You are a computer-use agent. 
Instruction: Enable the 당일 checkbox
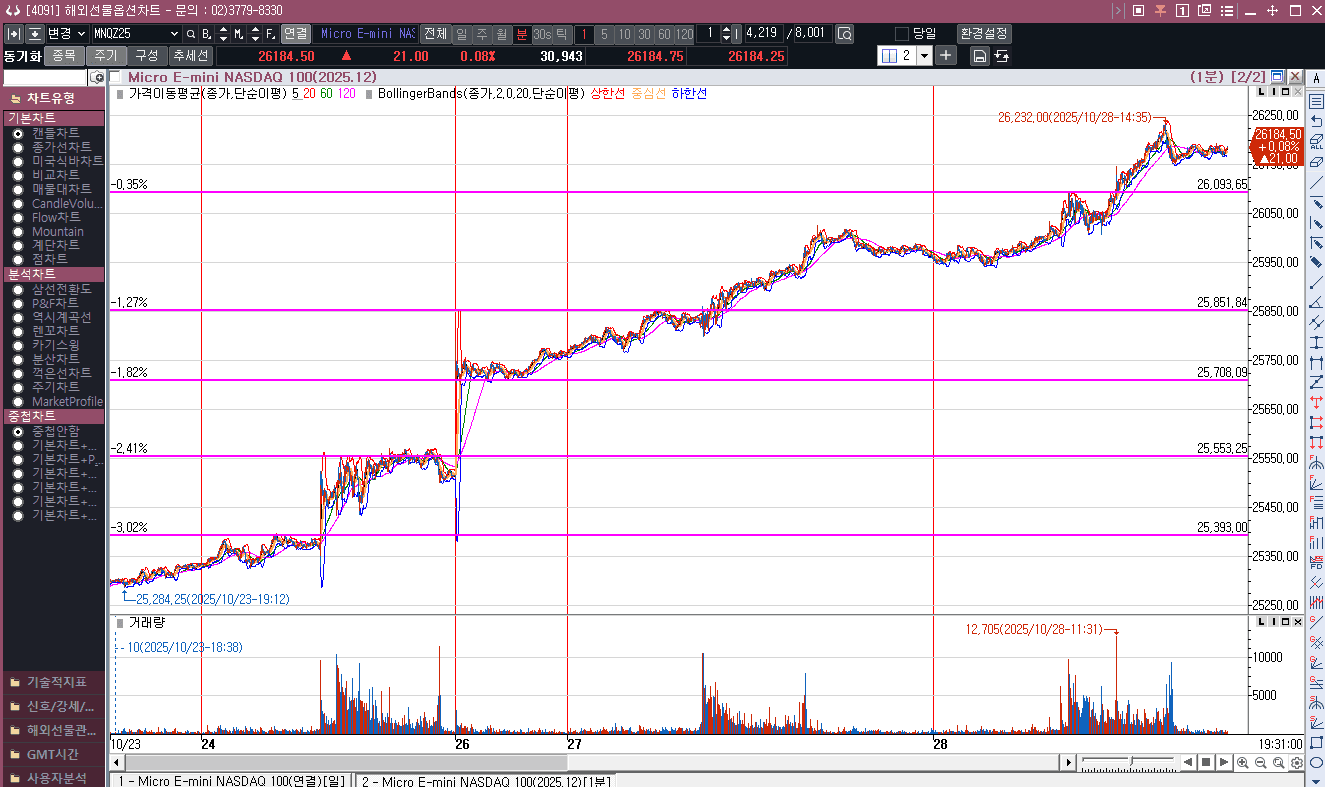coord(902,34)
